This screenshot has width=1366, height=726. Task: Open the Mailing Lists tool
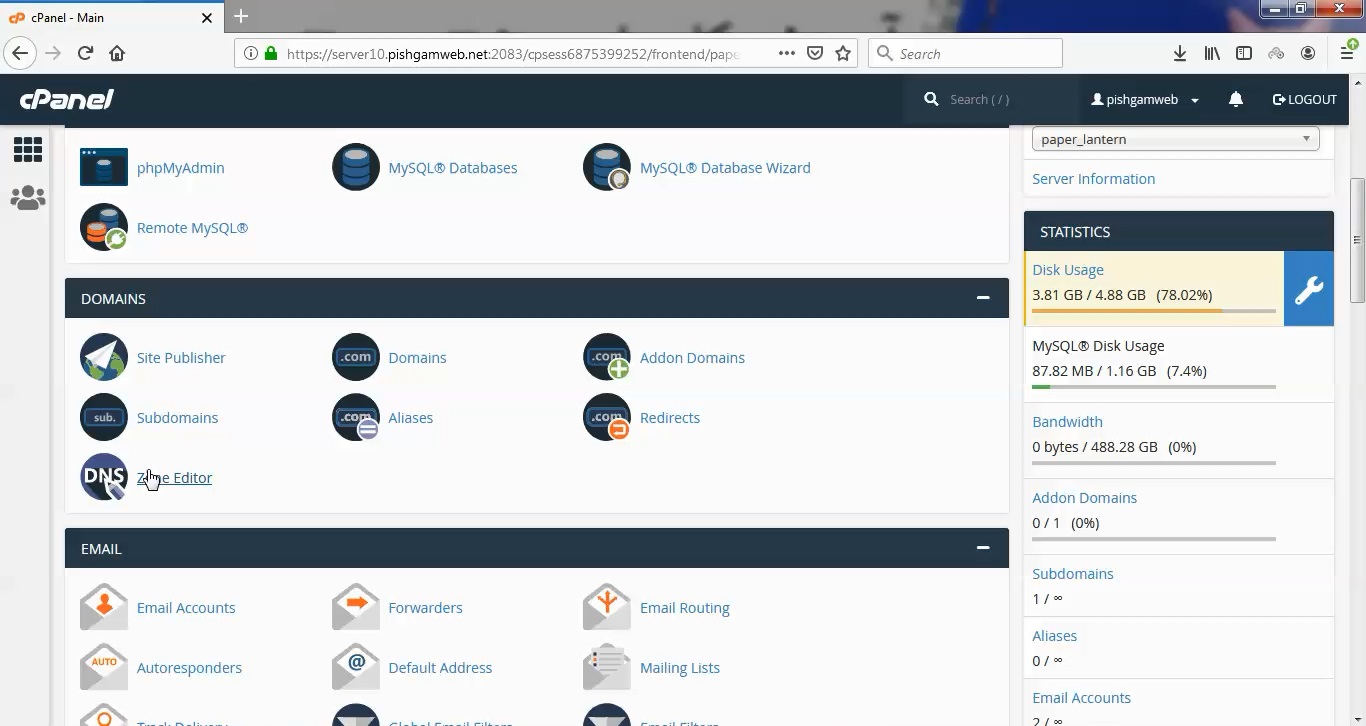coord(679,667)
